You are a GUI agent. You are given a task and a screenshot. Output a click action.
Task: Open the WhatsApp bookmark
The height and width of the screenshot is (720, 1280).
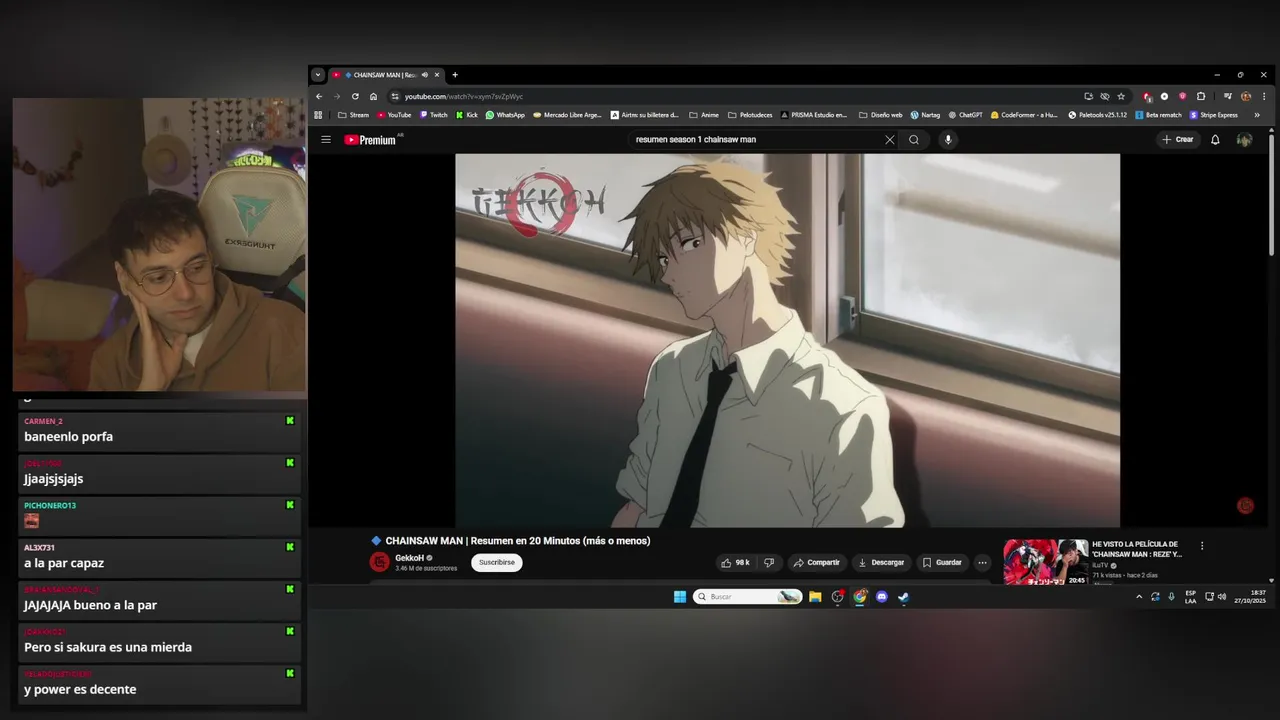(x=505, y=115)
